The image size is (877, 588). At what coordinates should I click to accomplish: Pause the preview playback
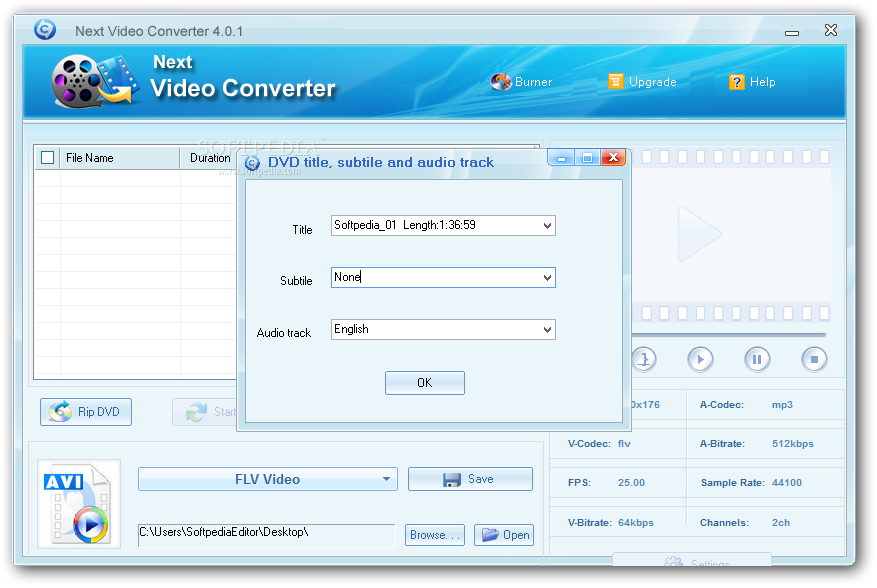757,359
